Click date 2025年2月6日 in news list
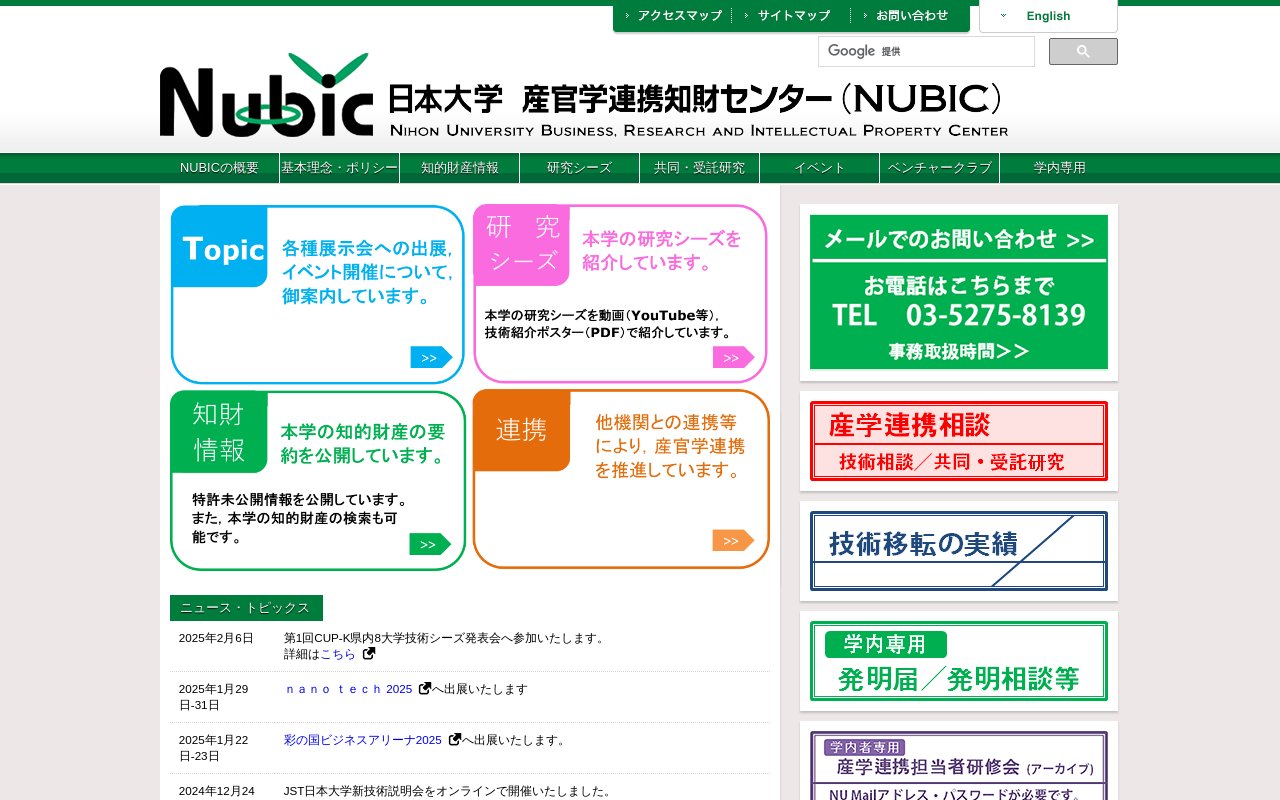Image resolution: width=1280 pixels, height=800 pixels. tap(216, 638)
